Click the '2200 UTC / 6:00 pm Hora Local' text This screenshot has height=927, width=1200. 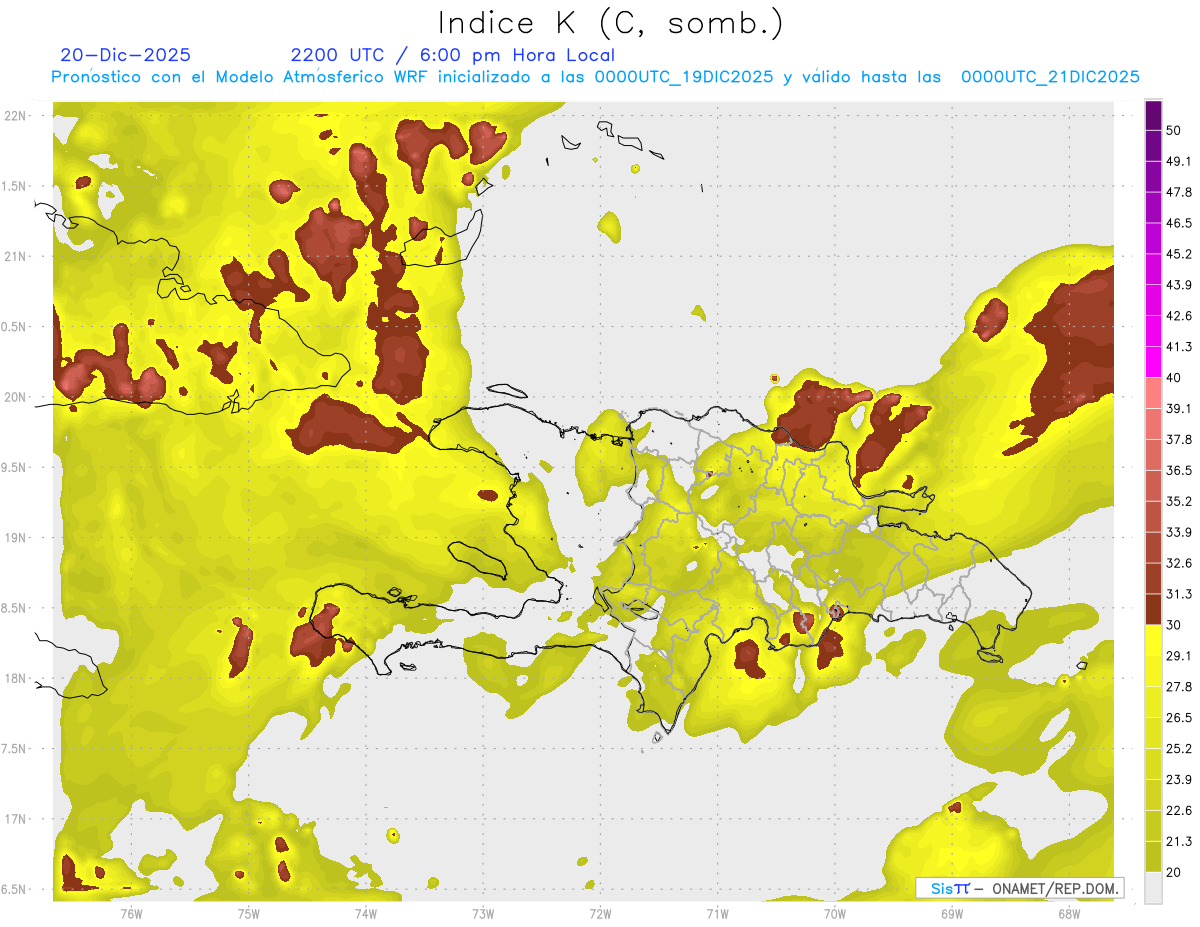tap(453, 55)
